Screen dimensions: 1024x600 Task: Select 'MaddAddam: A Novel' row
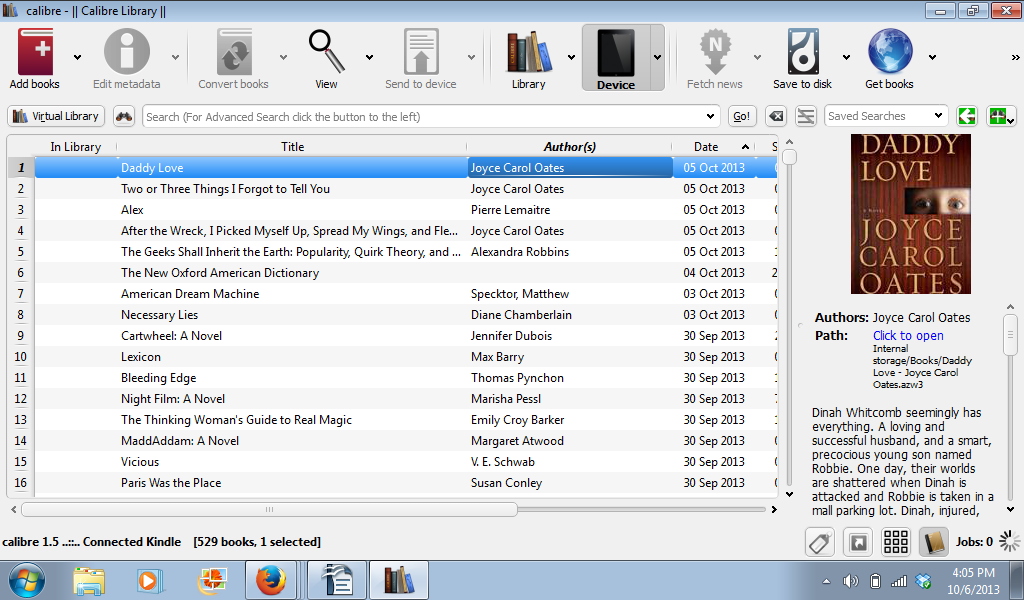click(406, 441)
